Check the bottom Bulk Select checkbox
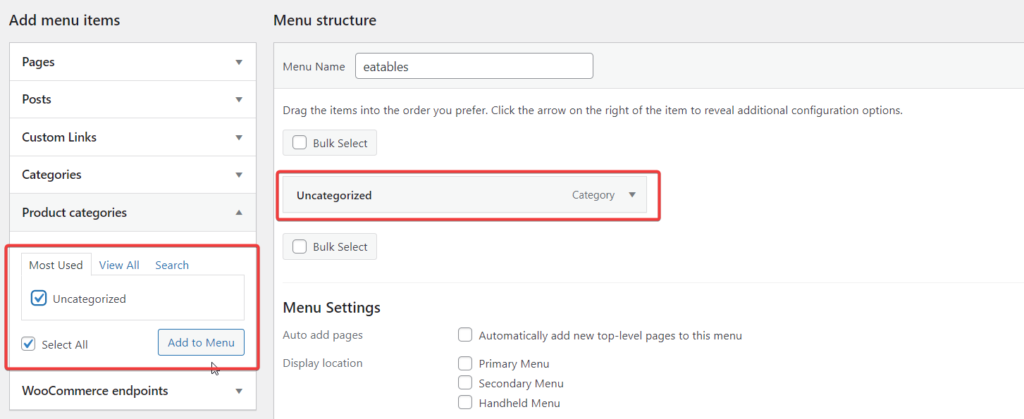This screenshot has height=419, width=1024. tap(300, 246)
